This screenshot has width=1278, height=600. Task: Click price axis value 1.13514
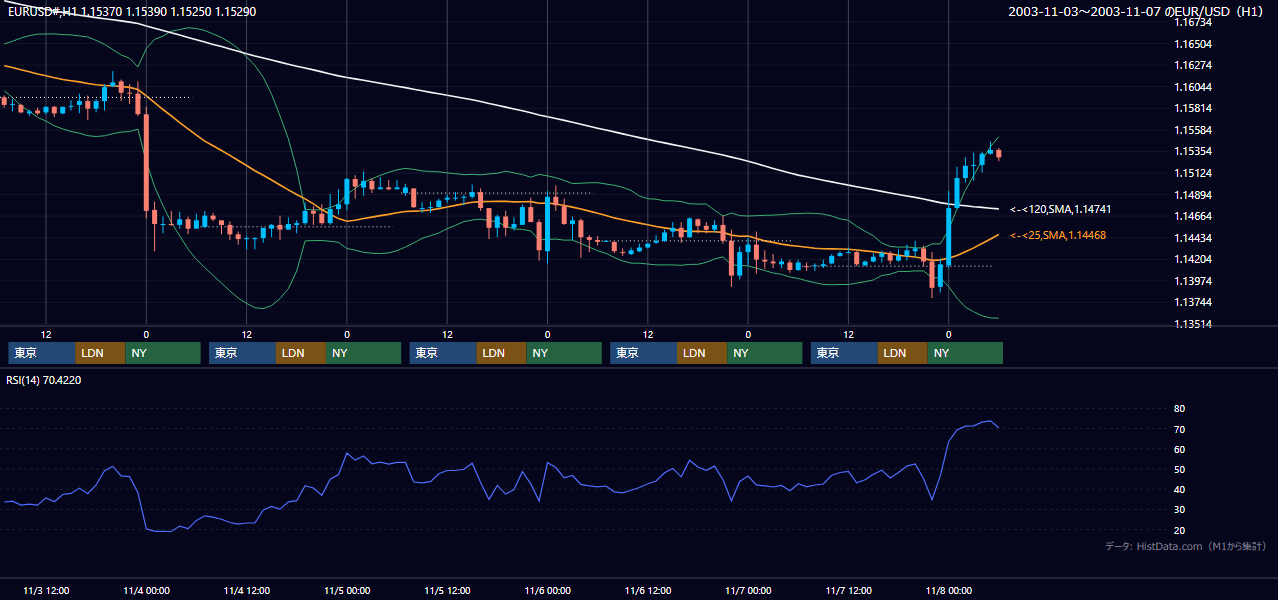click(x=1193, y=324)
